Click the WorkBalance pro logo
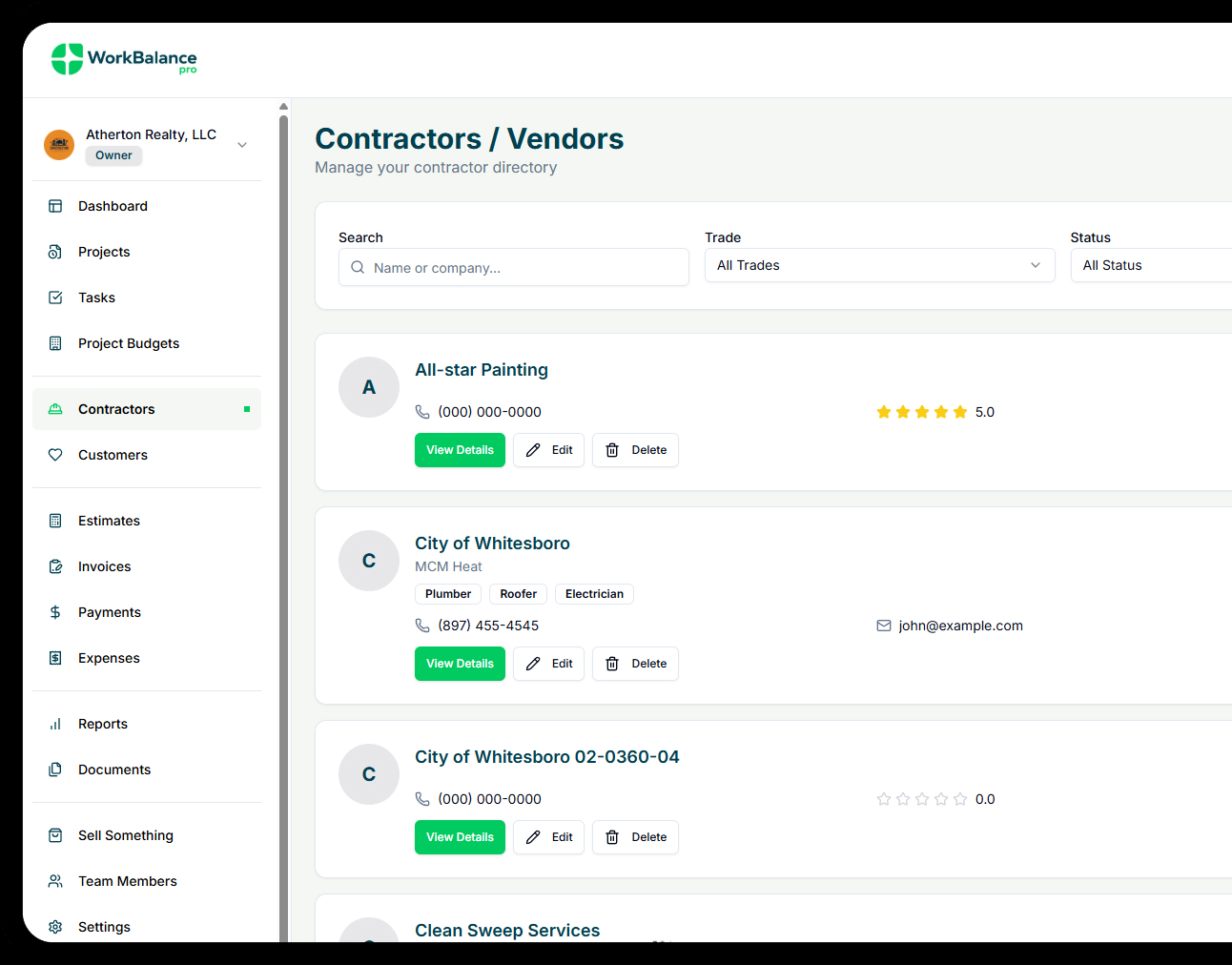1232x965 pixels. pos(124,59)
